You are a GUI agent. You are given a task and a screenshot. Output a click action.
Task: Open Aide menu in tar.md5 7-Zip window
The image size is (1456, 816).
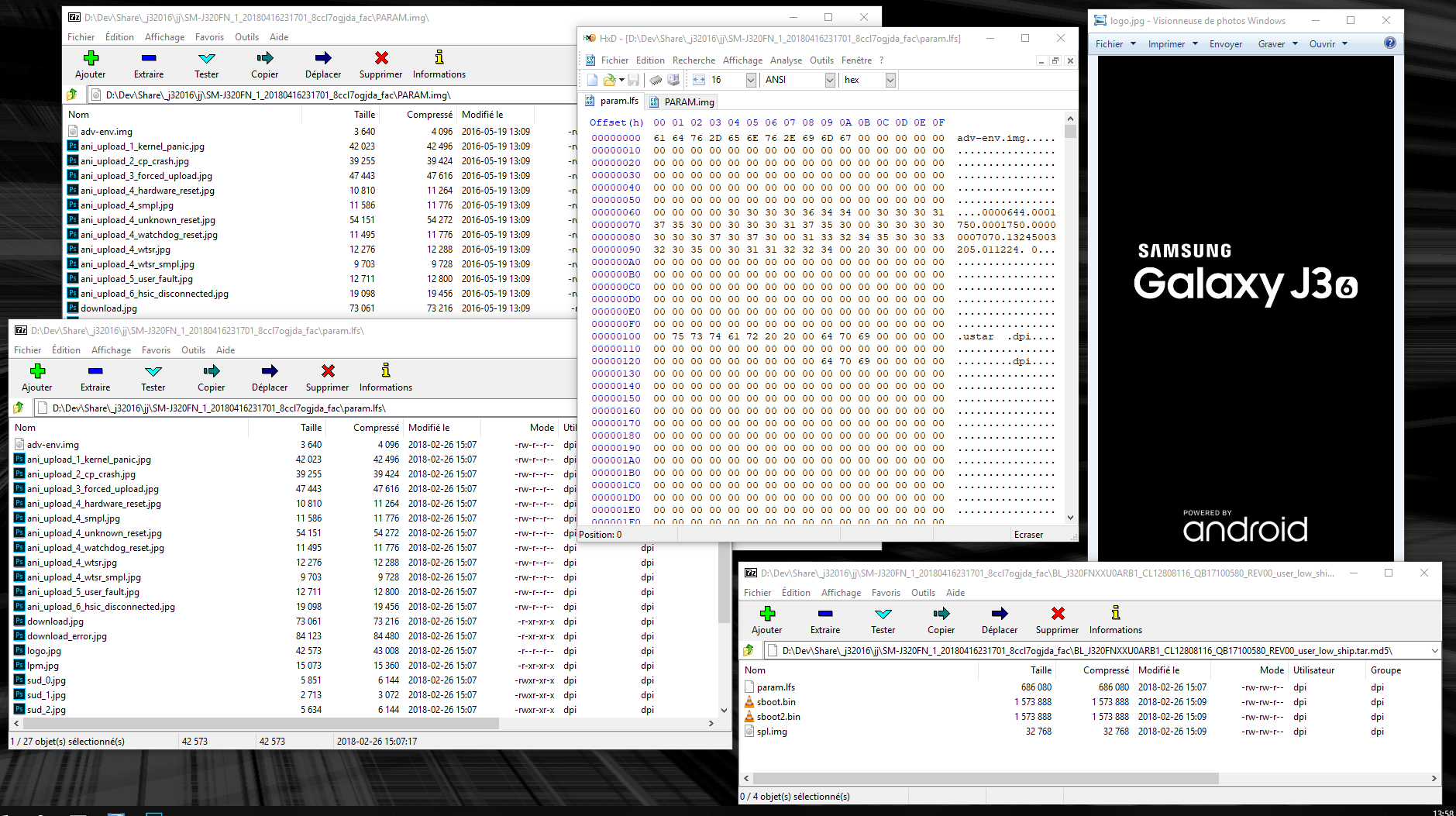955,593
